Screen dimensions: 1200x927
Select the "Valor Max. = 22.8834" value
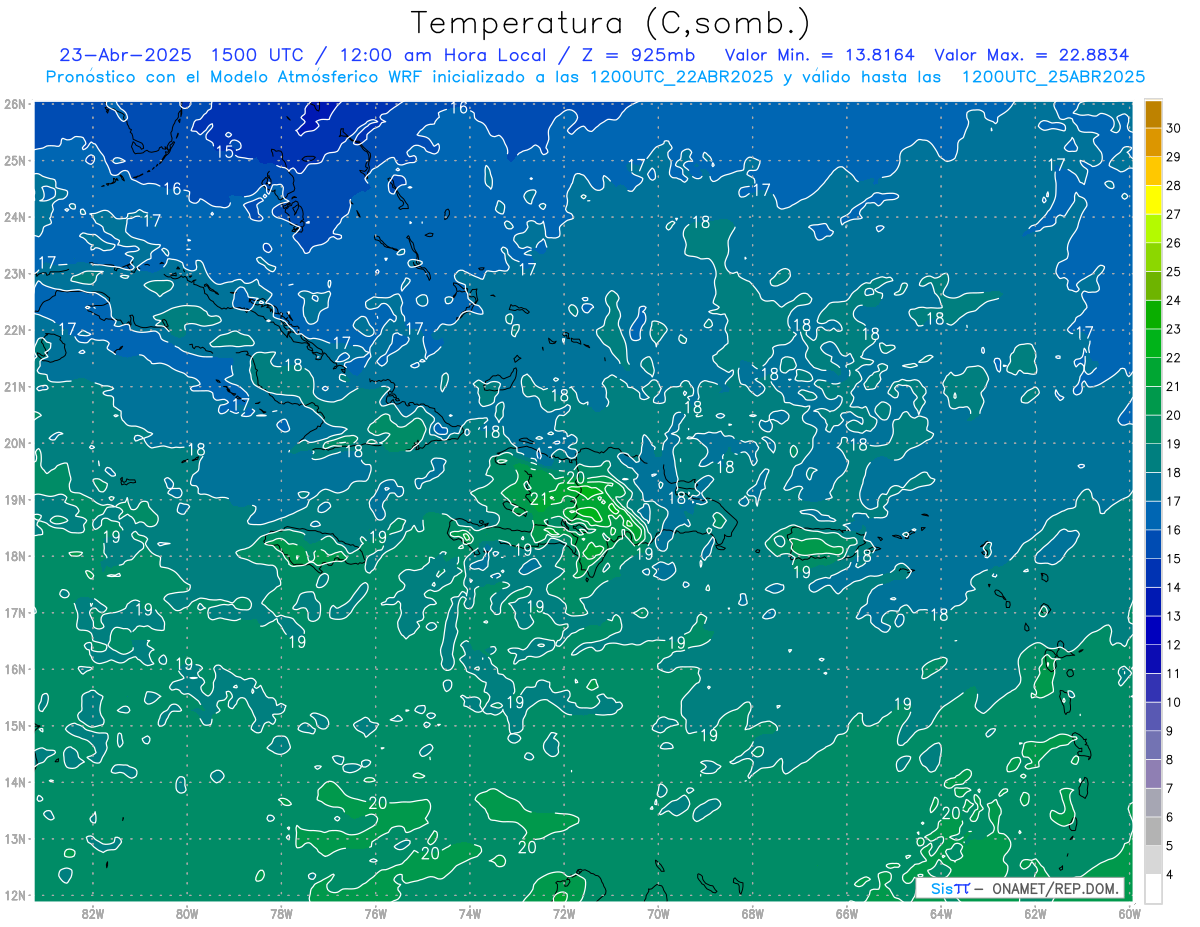coord(1032,55)
